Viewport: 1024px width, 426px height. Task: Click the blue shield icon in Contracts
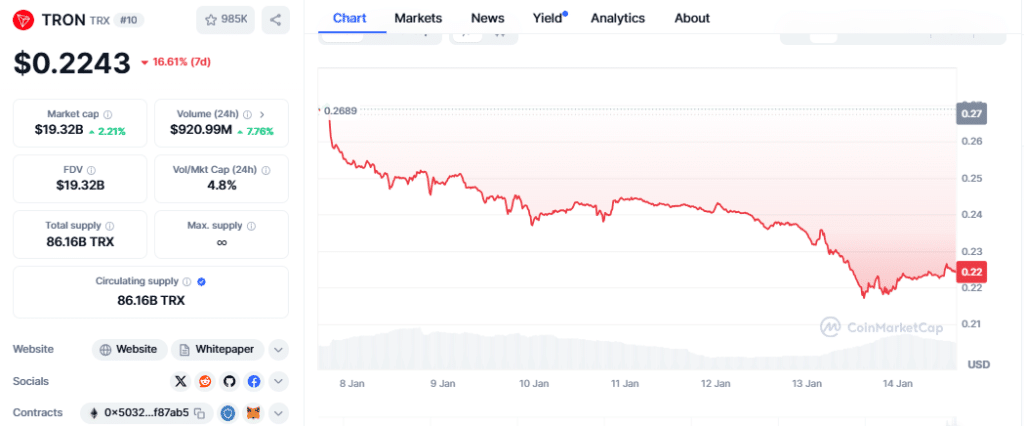[x=229, y=413]
